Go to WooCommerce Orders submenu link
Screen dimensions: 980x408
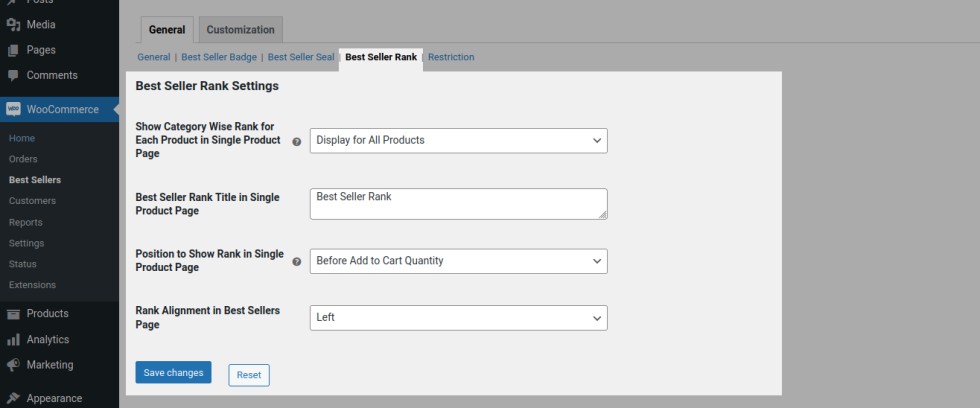point(23,159)
